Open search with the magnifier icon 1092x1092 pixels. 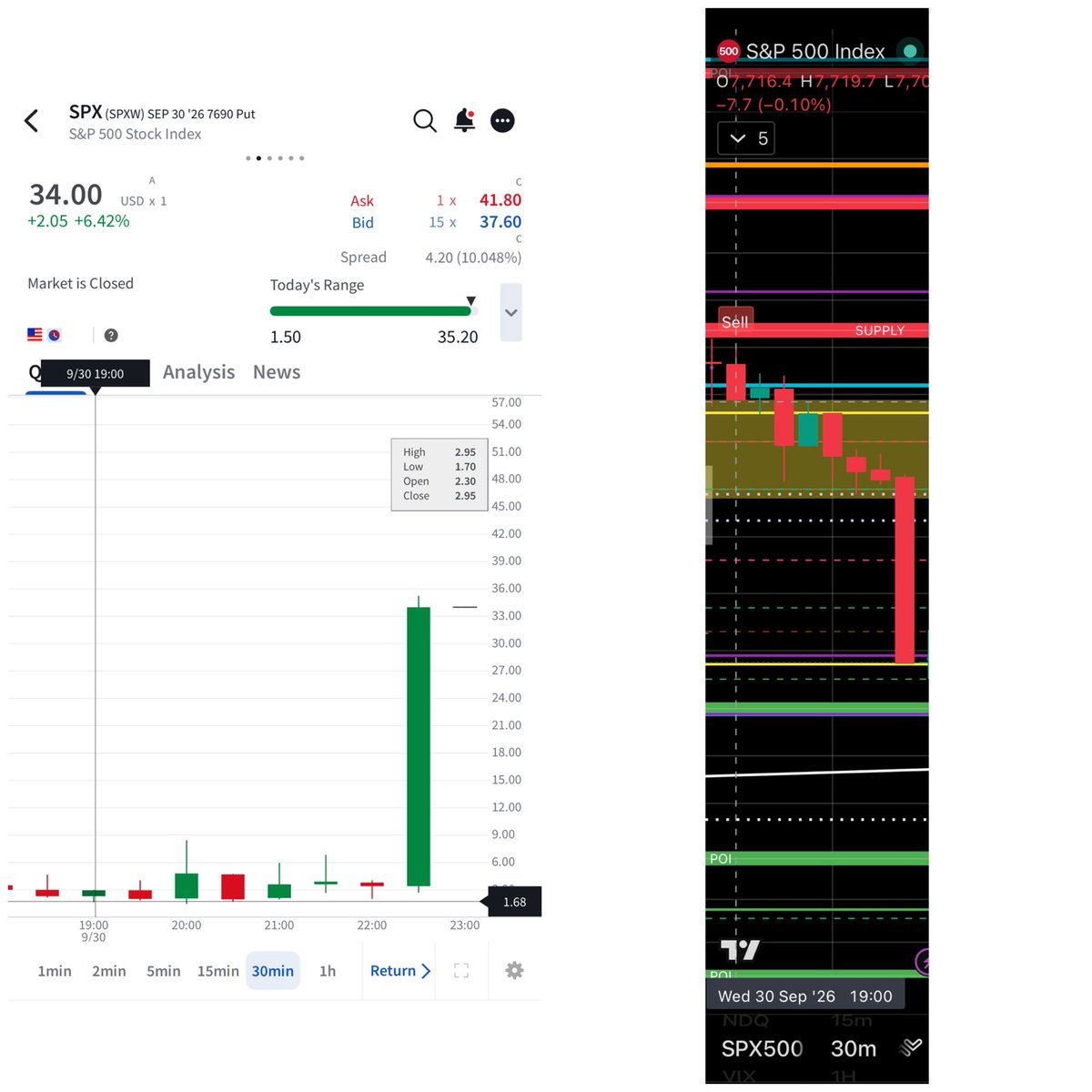click(x=425, y=120)
